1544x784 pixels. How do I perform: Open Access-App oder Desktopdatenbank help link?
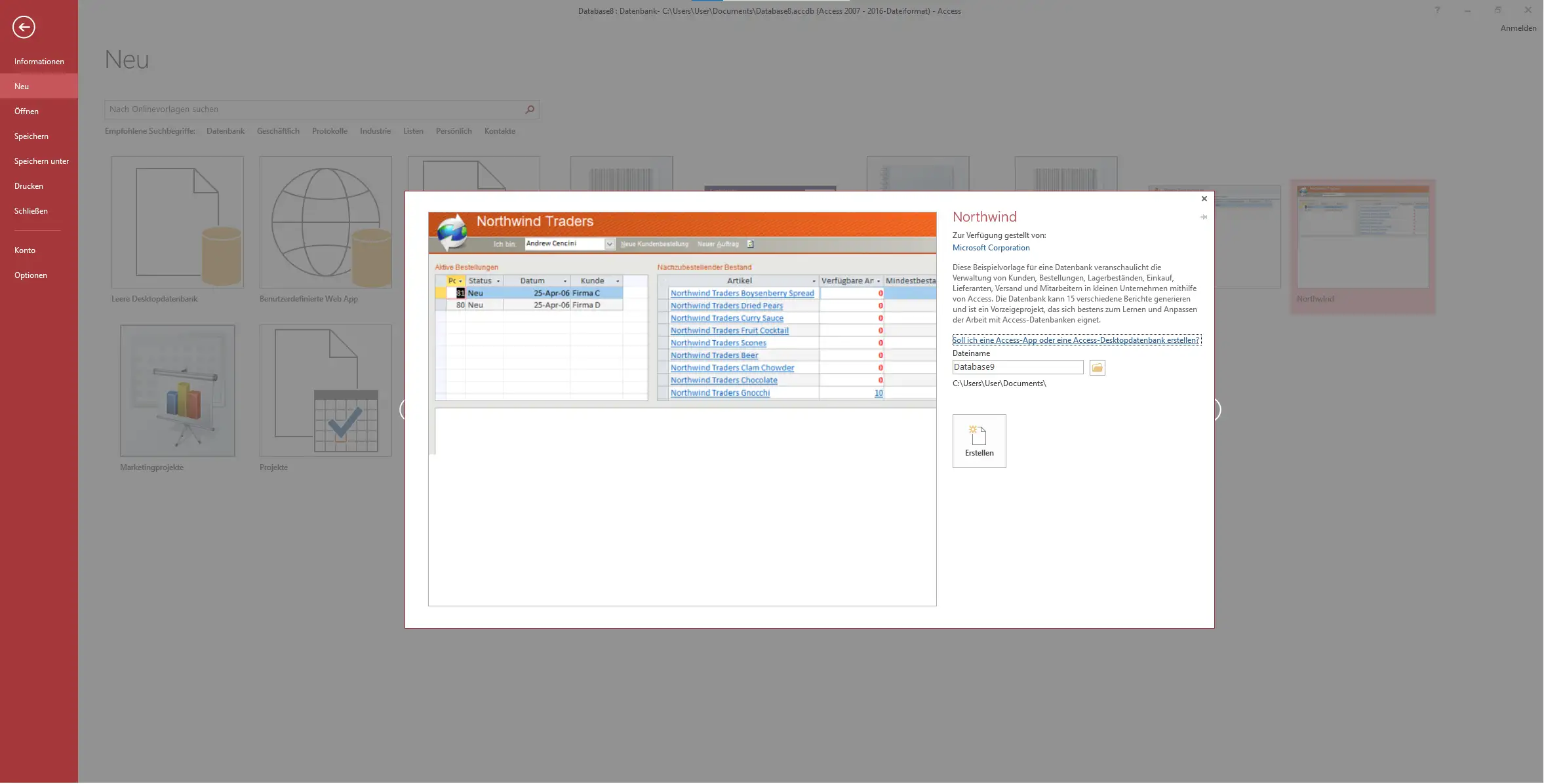point(1076,340)
